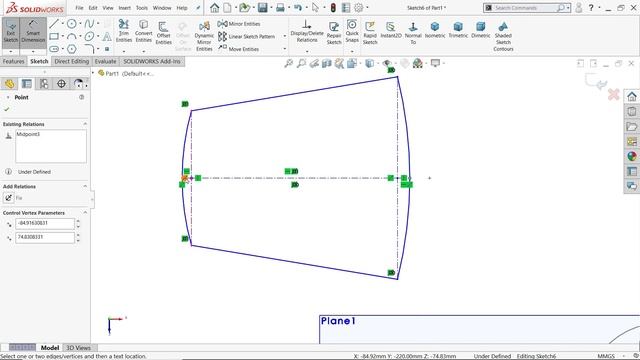Image resolution: width=640 pixels, height=360 pixels.
Task: Collapse the Add Relations section
Action: click(x=85, y=186)
